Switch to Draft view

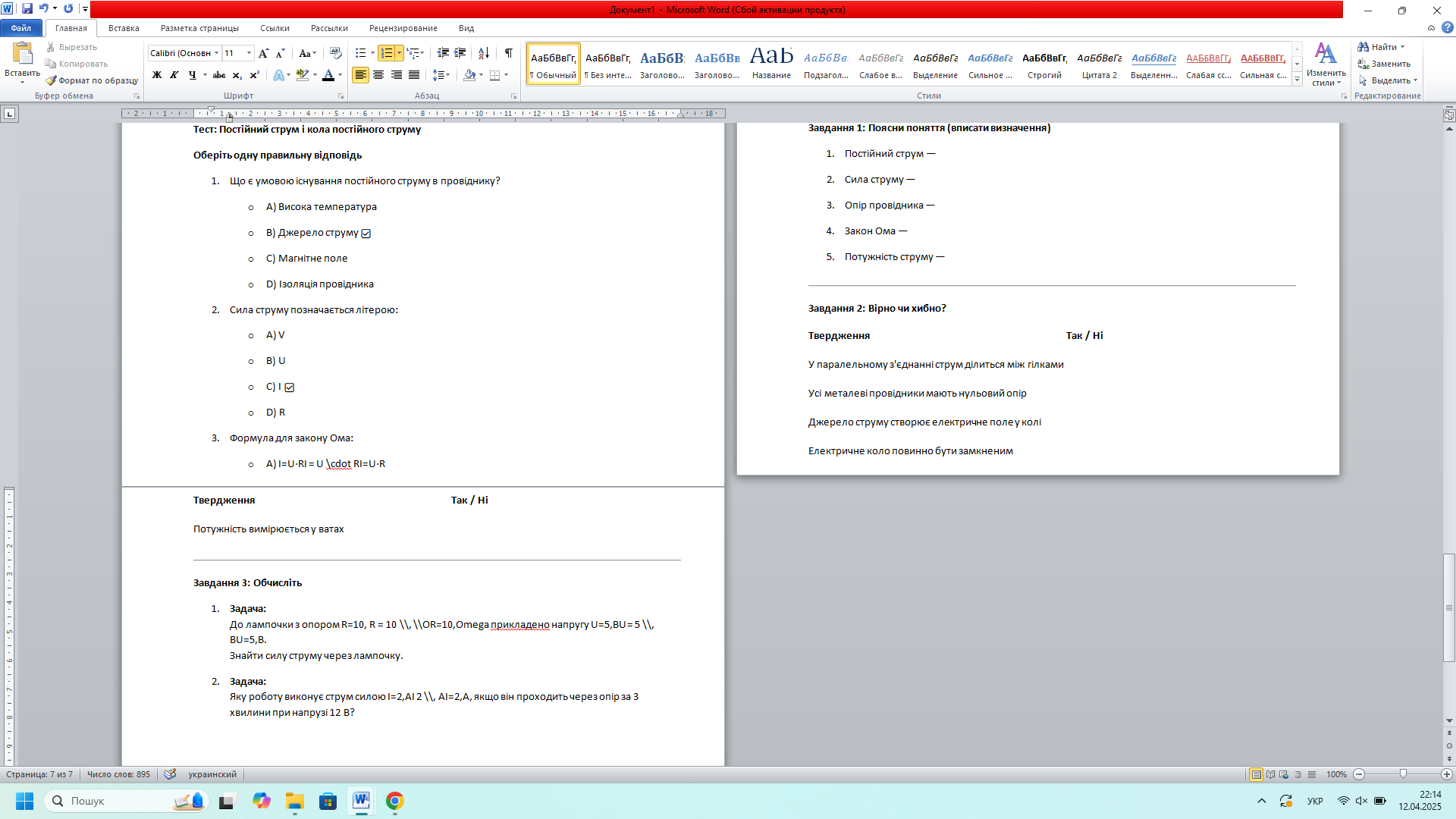1312,774
